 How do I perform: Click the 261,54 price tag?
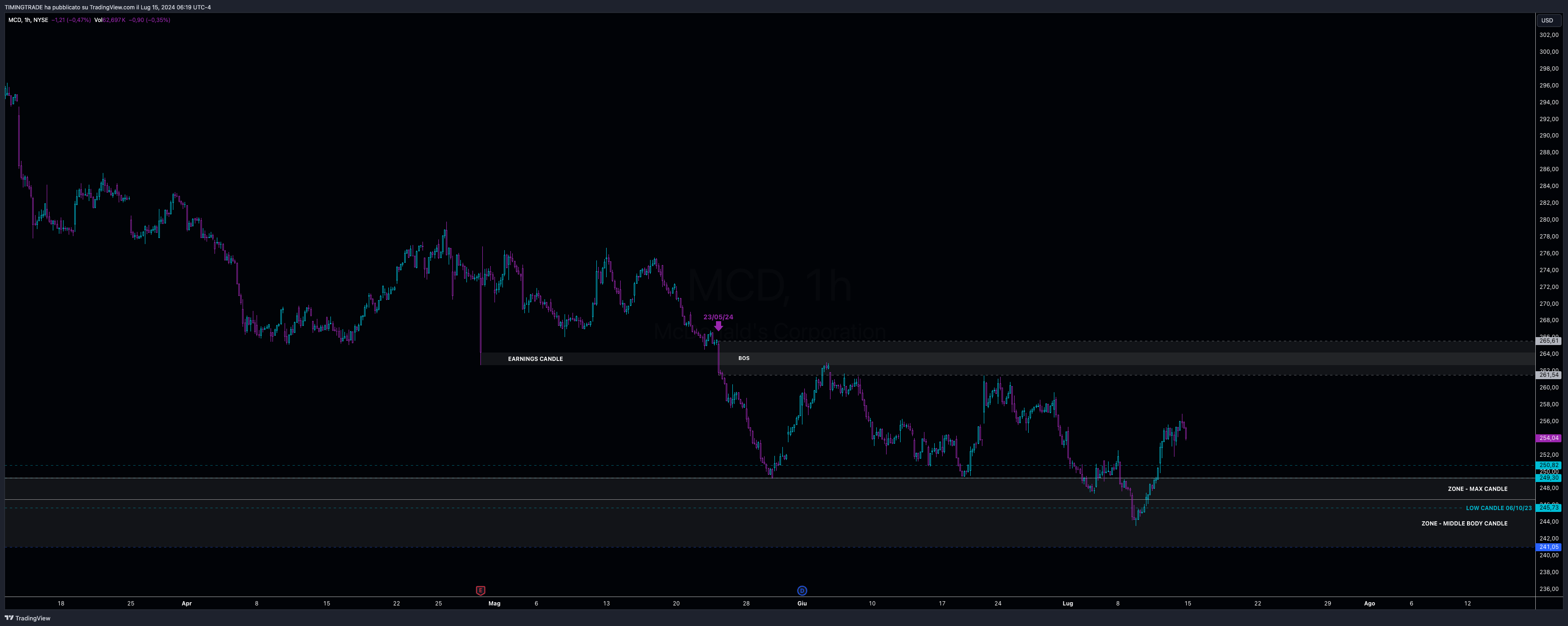(1548, 375)
